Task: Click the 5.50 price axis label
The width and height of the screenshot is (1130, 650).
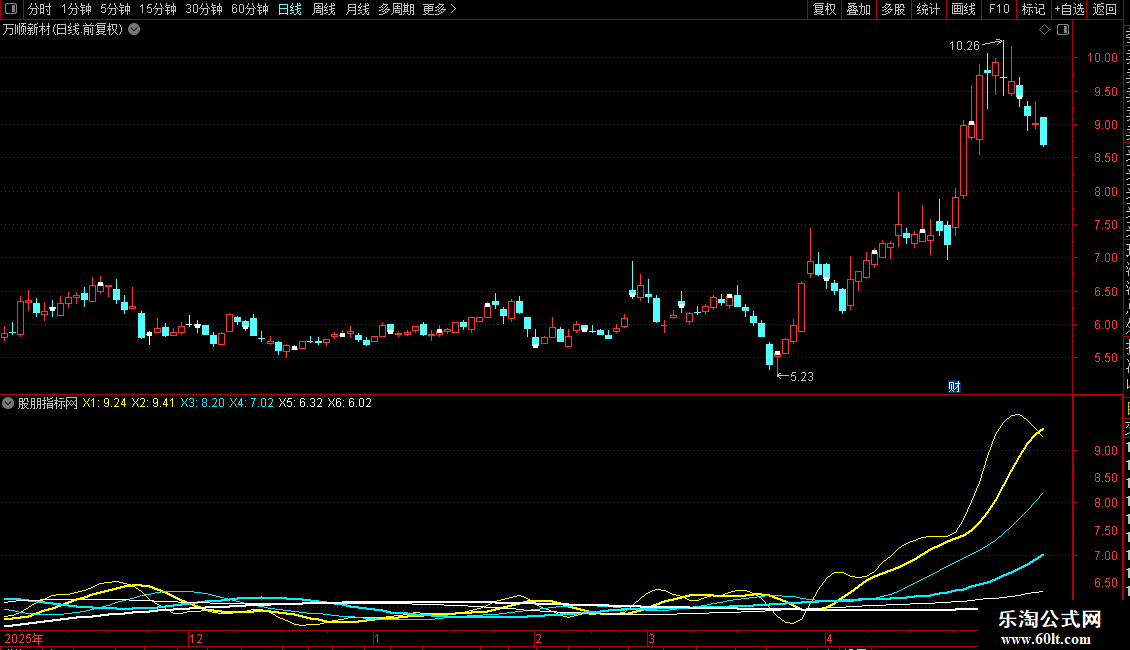Action: (1105, 358)
